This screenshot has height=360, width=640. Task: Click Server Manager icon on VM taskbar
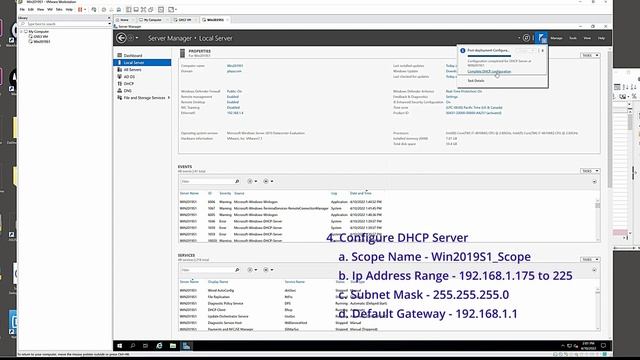point(187,346)
